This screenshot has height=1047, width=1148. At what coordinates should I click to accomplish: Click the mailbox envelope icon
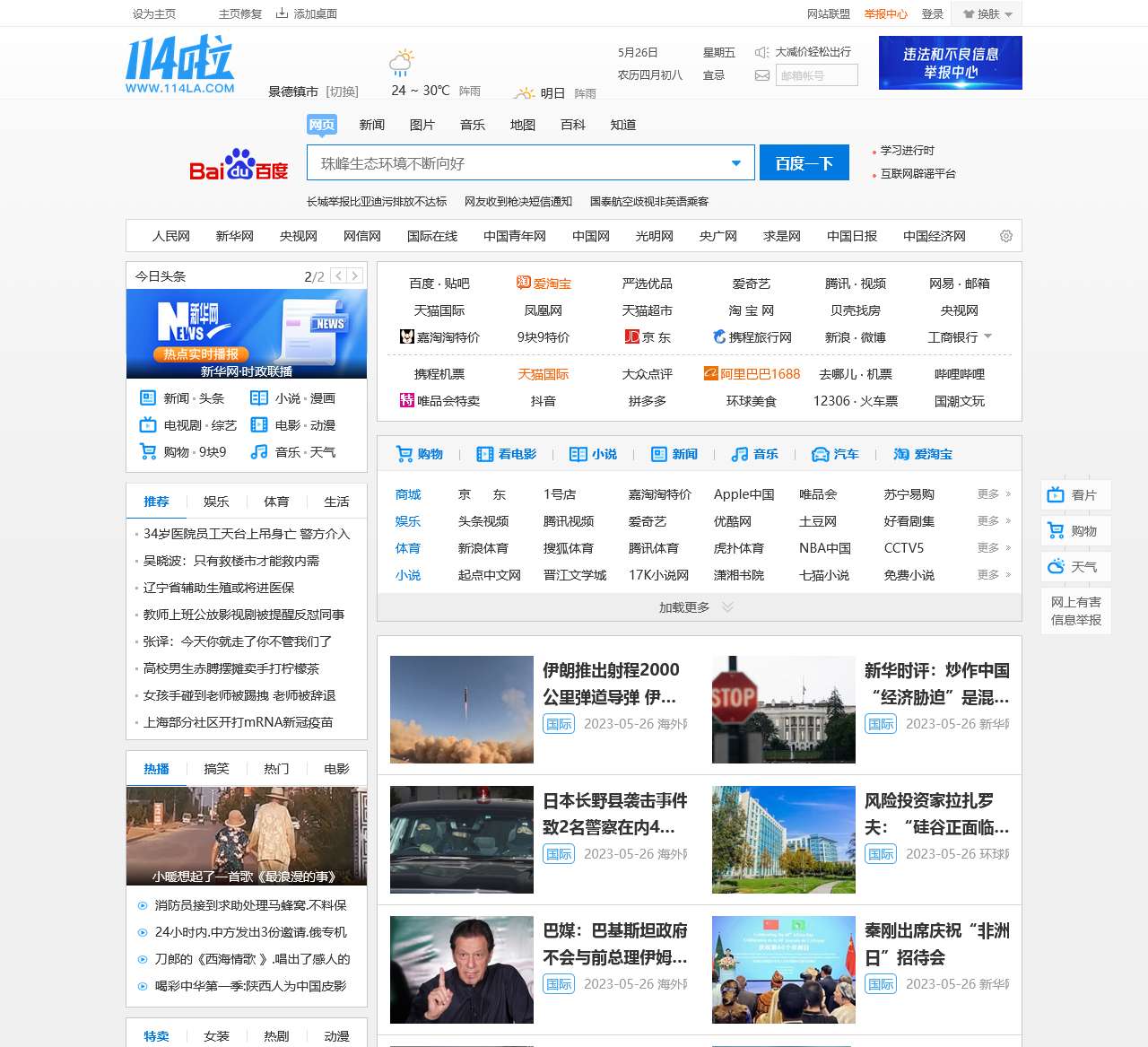(762, 75)
